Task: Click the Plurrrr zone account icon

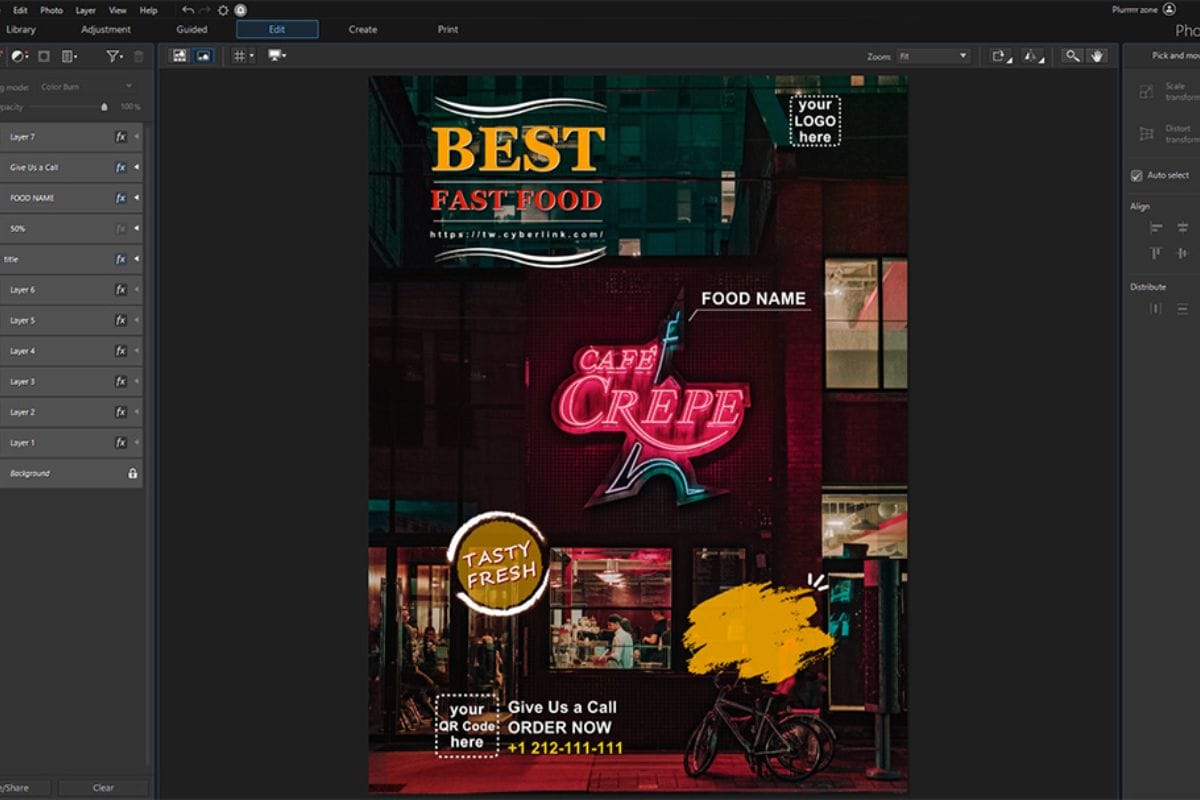Action: 1169,9
